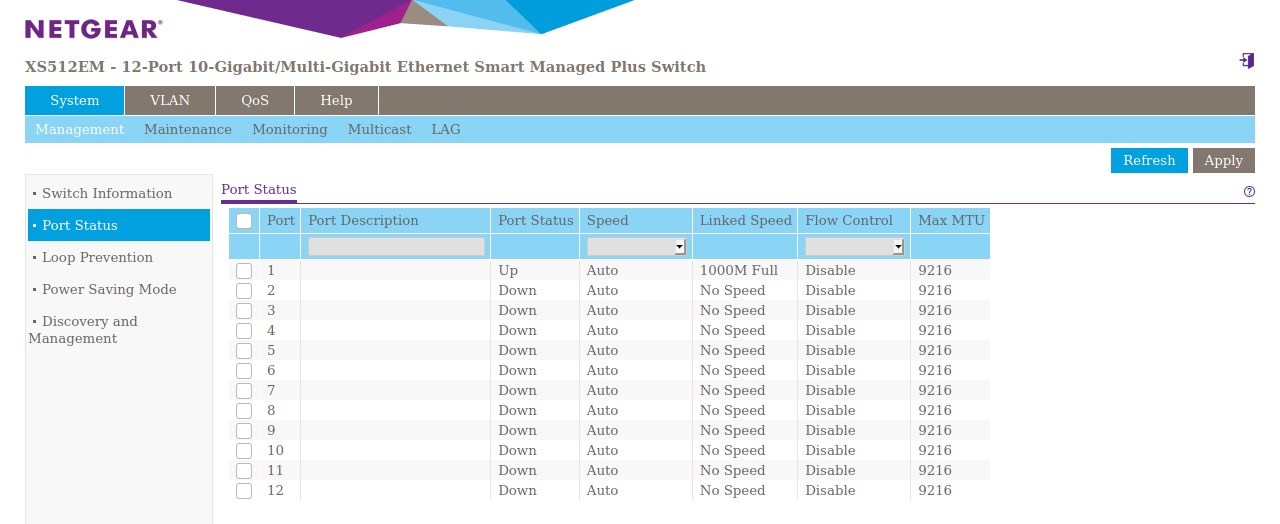This screenshot has width=1280, height=524.
Task: Switch to the QoS tab
Action: pyautogui.click(x=255, y=100)
